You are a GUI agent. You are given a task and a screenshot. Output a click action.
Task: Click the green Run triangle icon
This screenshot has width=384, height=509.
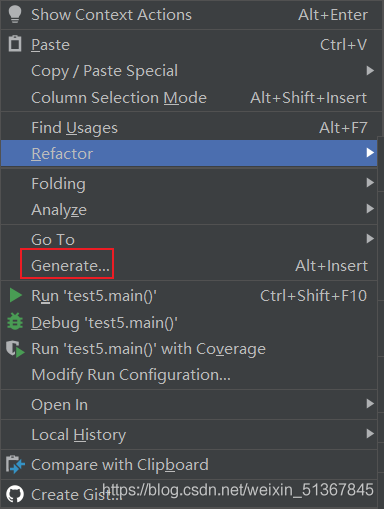click(15, 296)
